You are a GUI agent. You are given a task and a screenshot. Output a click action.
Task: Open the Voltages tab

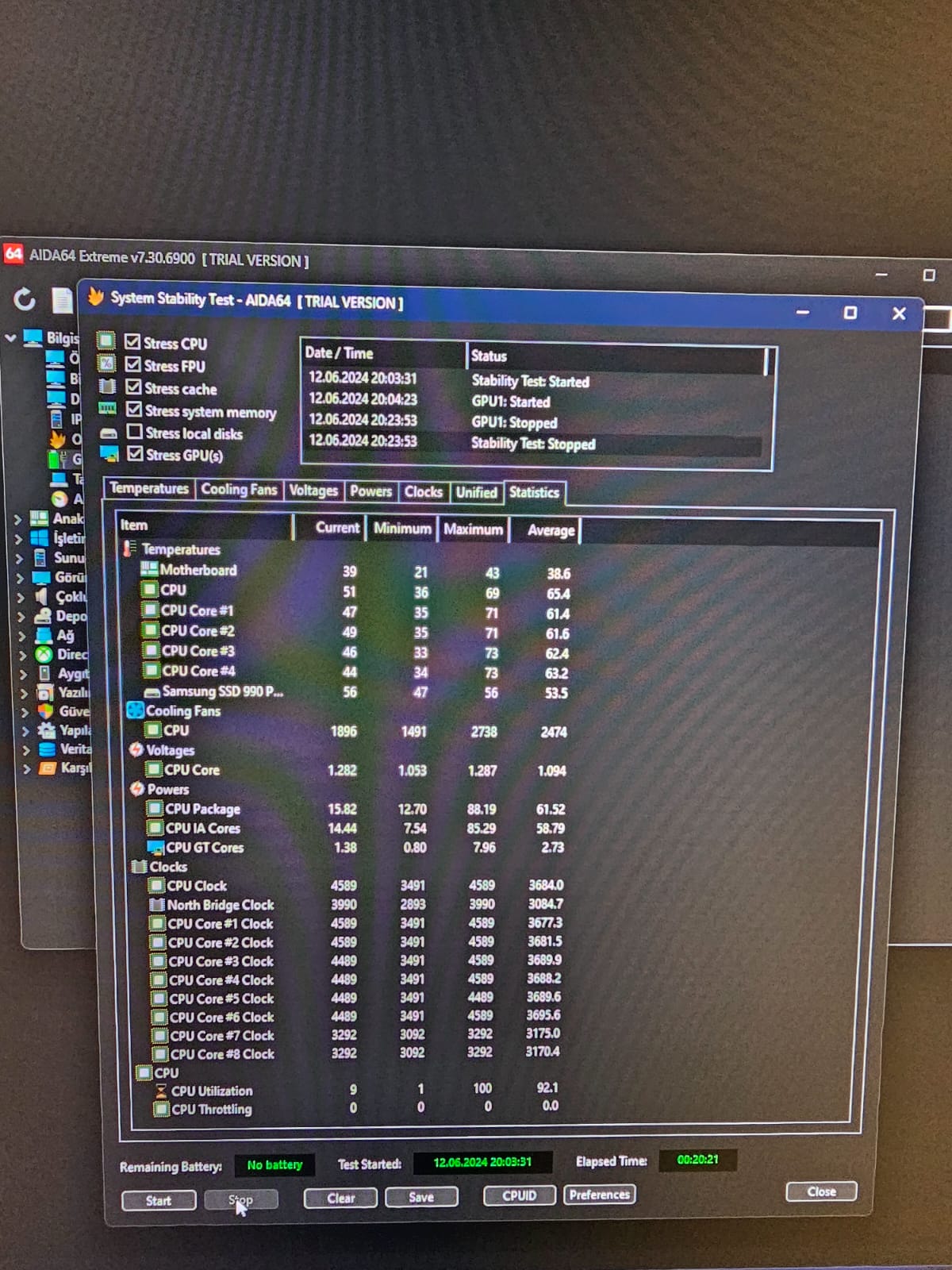(313, 491)
